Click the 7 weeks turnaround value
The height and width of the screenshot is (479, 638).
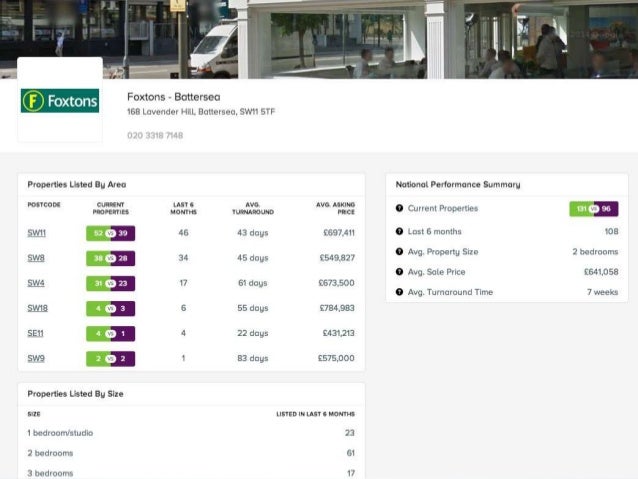pyautogui.click(x=603, y=292)
